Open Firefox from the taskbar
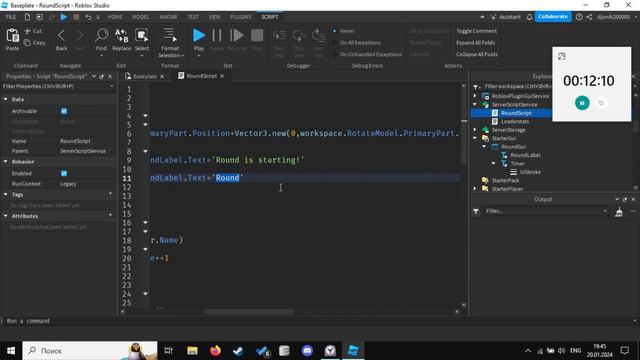The height and width of the screenshot is (360, 640). [x=215, y=351]
